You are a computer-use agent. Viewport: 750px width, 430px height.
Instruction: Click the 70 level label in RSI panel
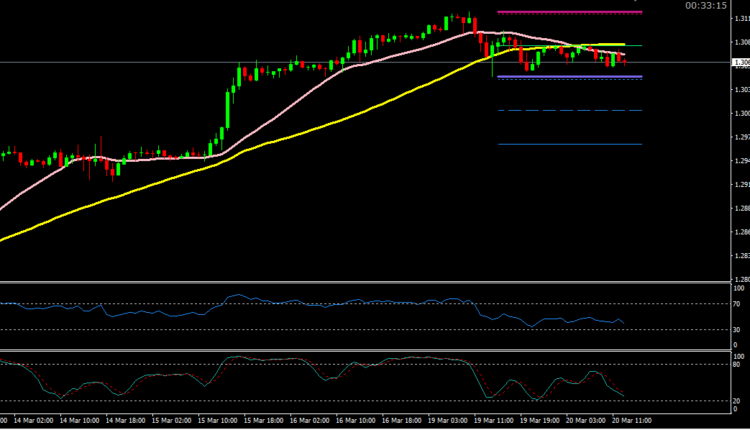737,304
